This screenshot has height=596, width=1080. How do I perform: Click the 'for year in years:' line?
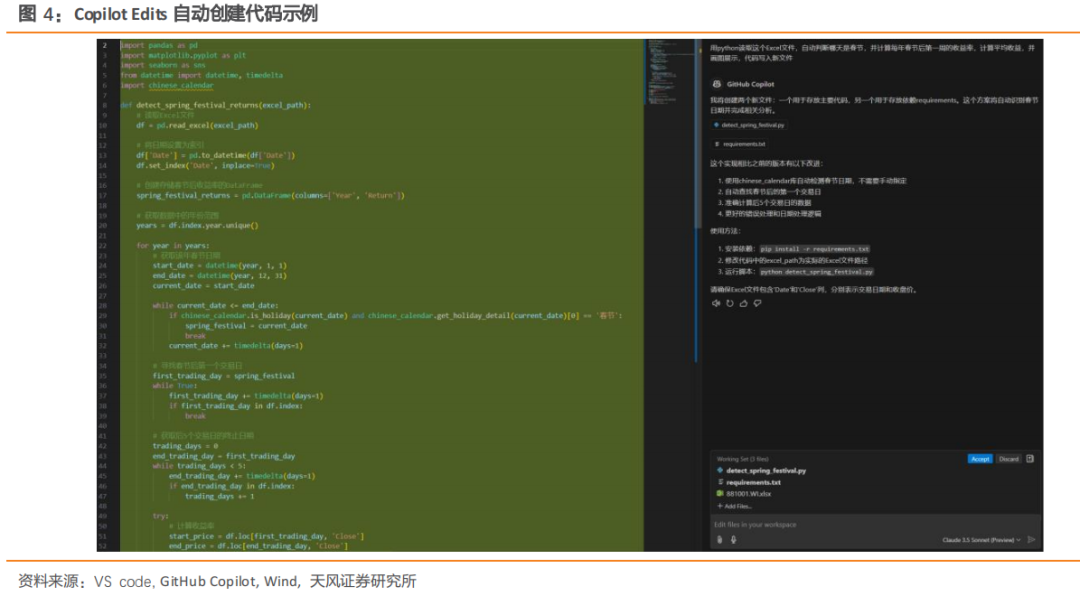click(x=173, y=245)
